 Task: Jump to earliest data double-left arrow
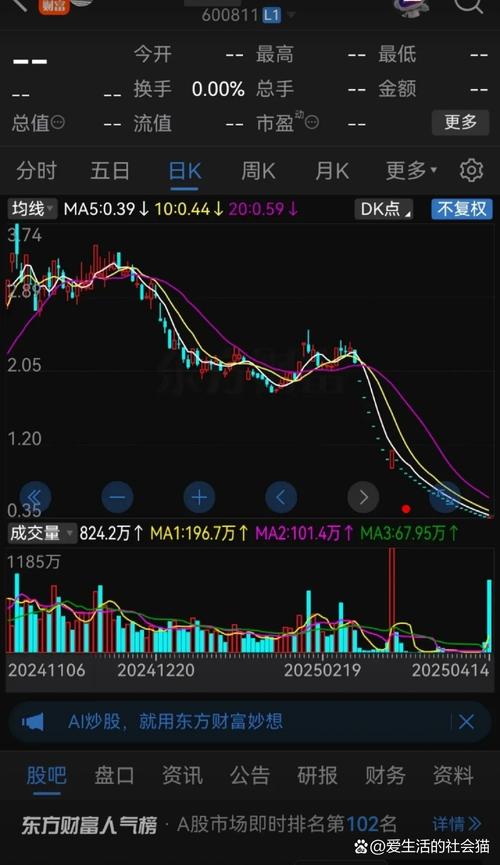(35, 497)
